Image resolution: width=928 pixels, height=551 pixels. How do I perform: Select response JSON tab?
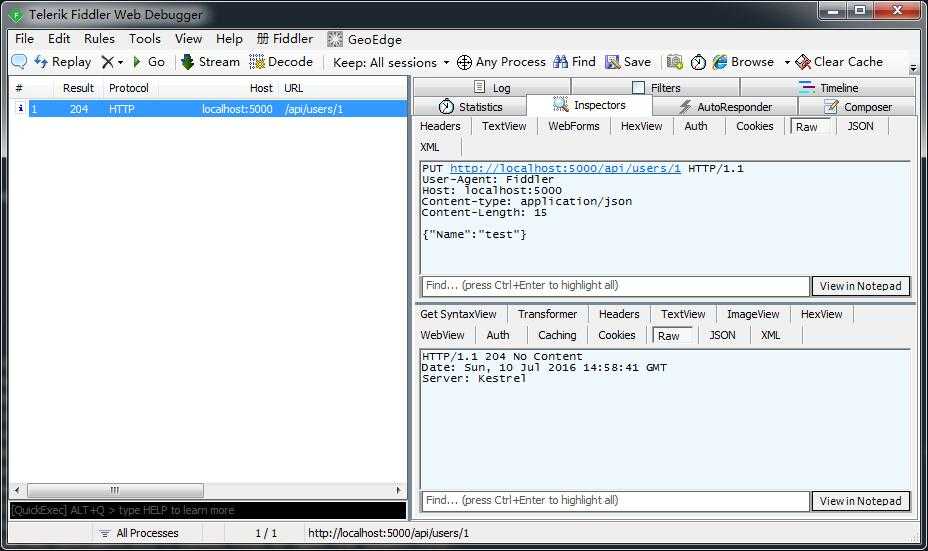[722, 335]
